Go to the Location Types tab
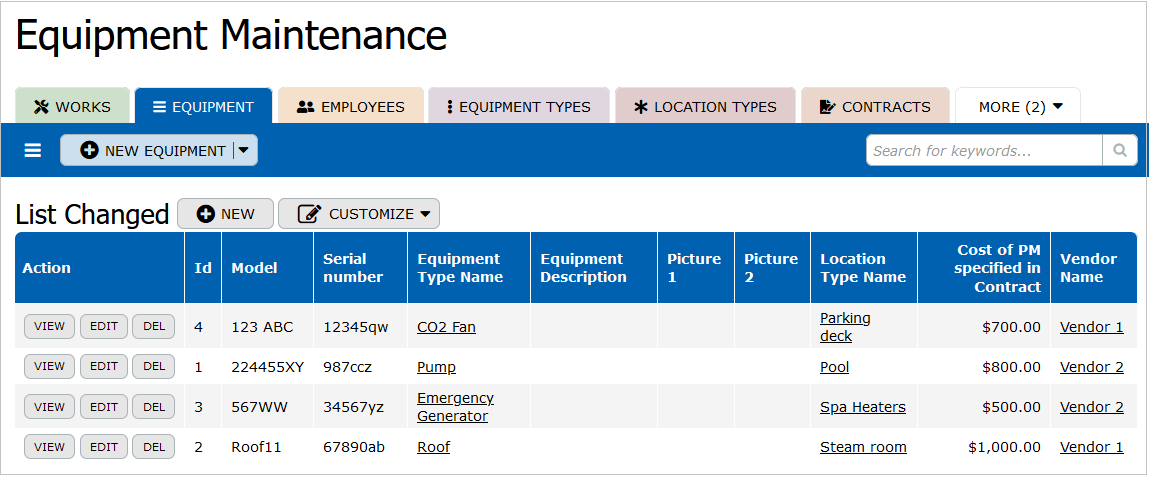Image resolution: width=1149 pixels, height=477 pixels. click(704, 107)
